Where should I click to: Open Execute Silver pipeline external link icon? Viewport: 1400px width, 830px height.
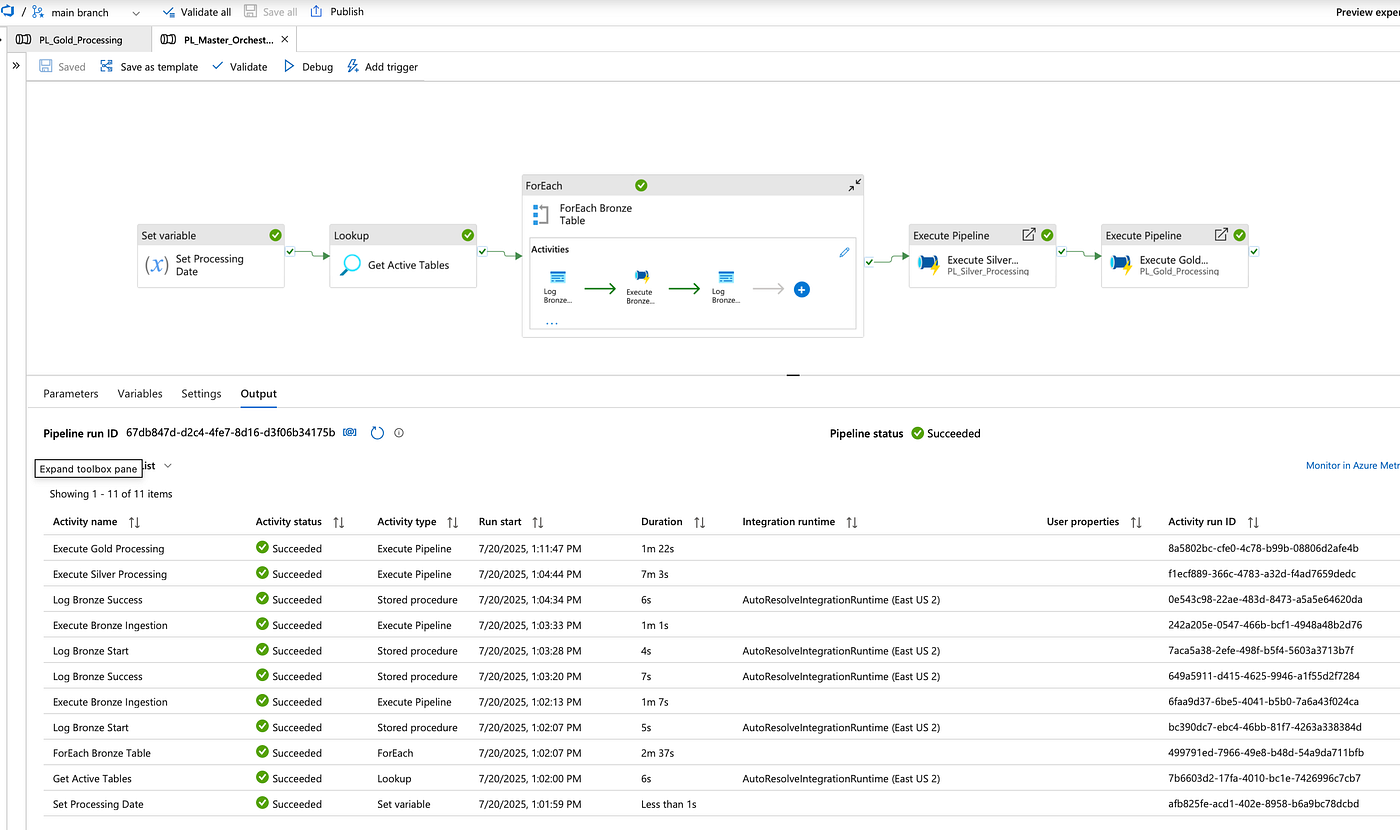point(1028,235)
